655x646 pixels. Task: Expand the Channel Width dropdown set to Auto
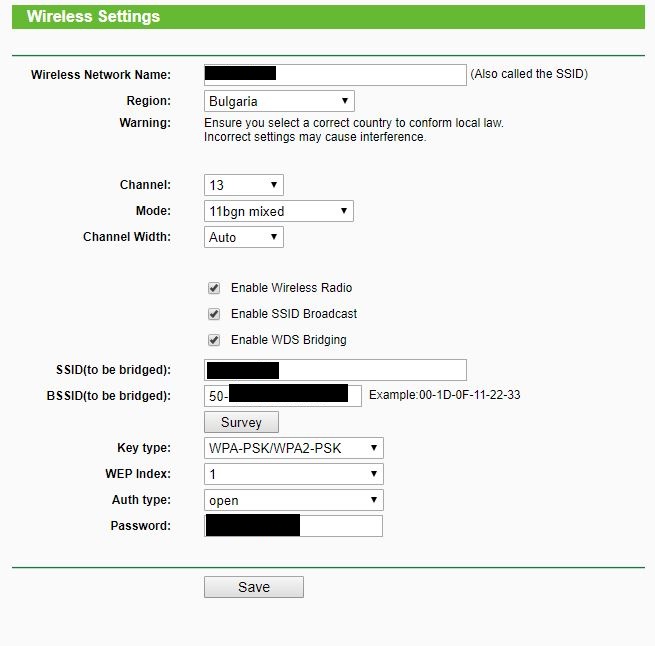point(244,237)
